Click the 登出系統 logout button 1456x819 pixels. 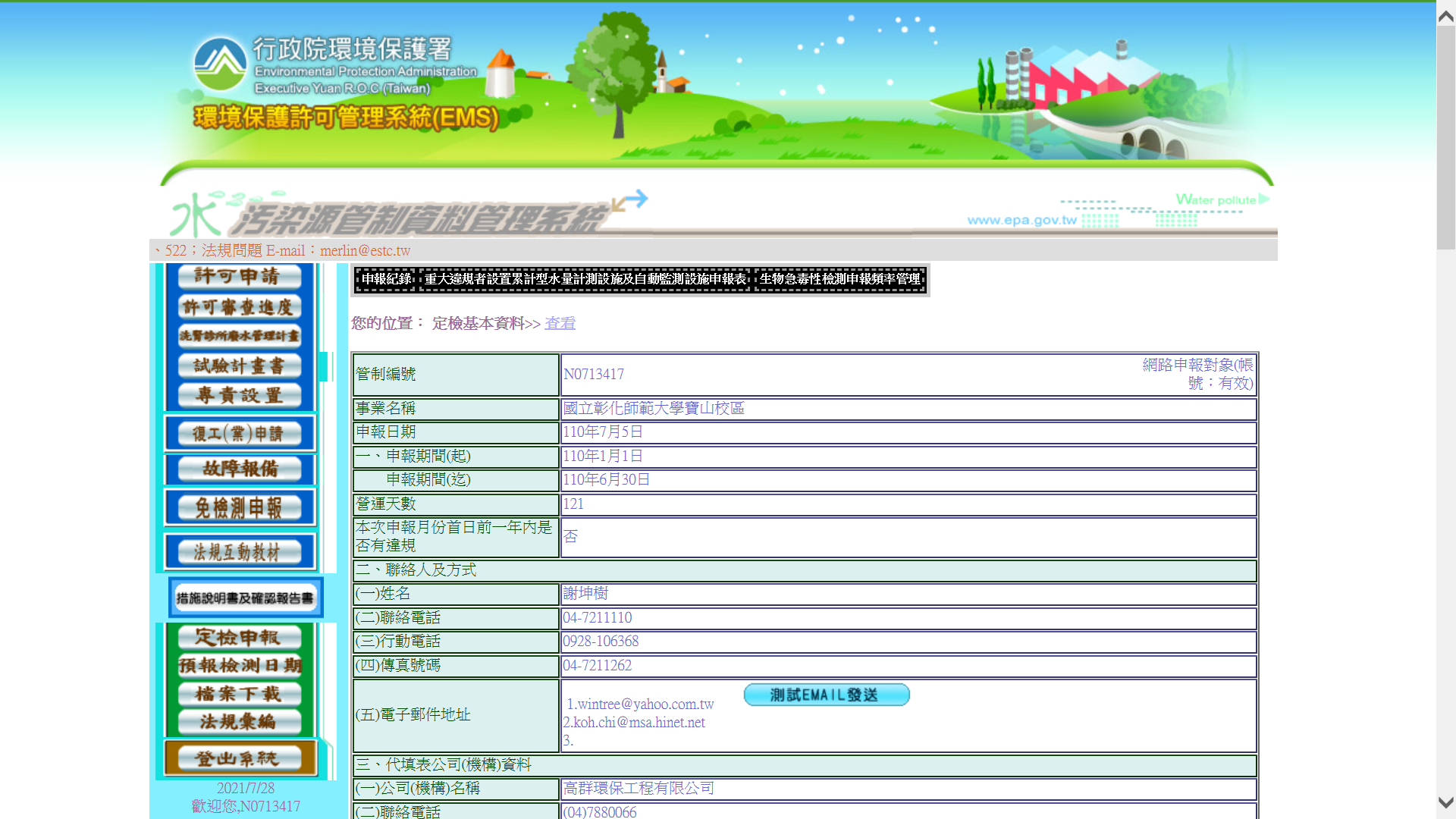(240, 758)
